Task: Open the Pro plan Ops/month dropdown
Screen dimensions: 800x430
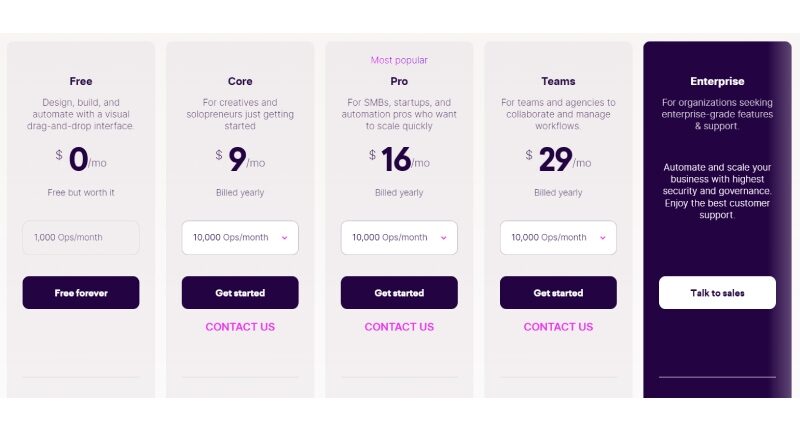Action: click(399, 238)
